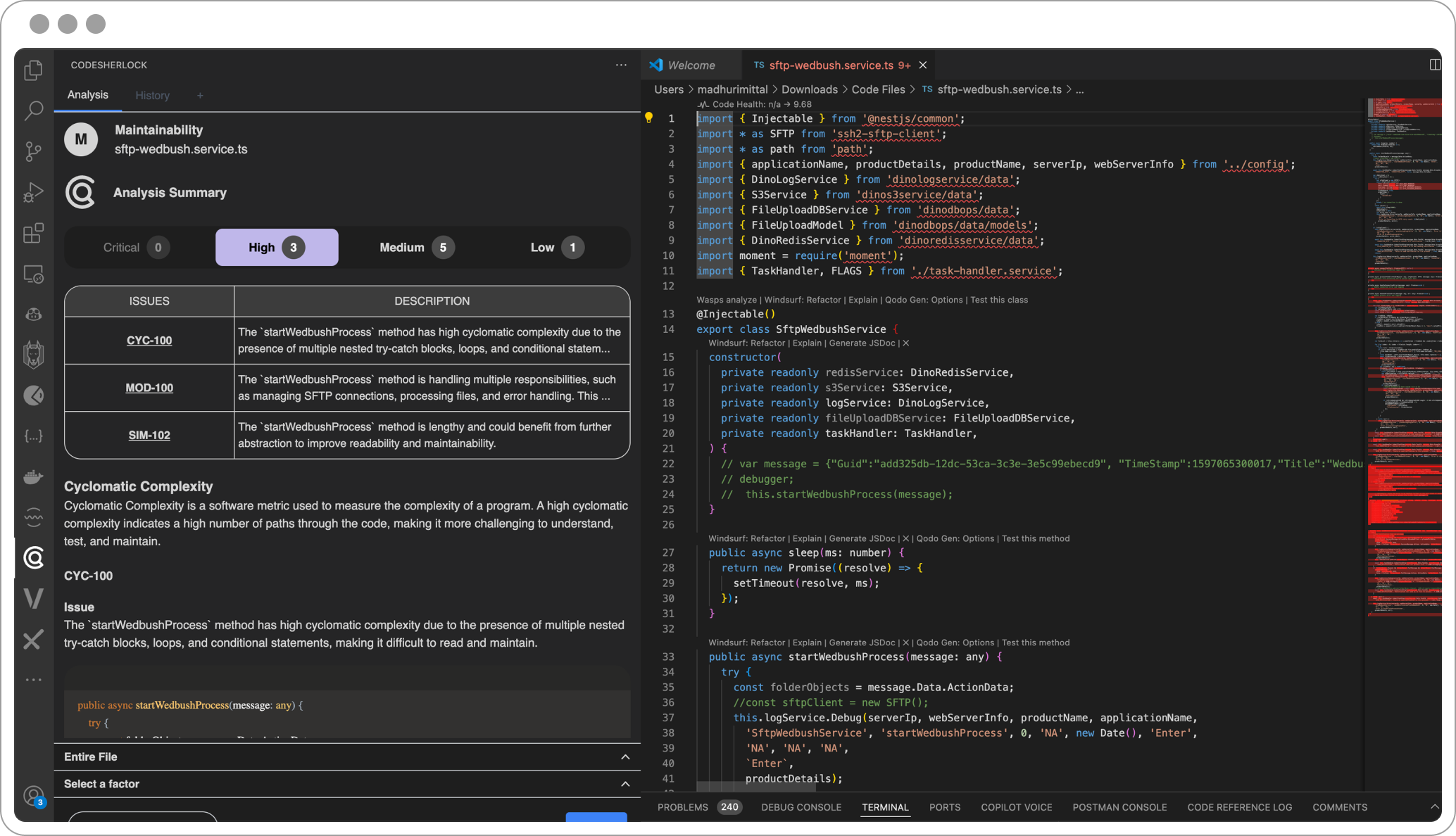Click the panel collapse chevron near Comments

tap(1436, 807)
